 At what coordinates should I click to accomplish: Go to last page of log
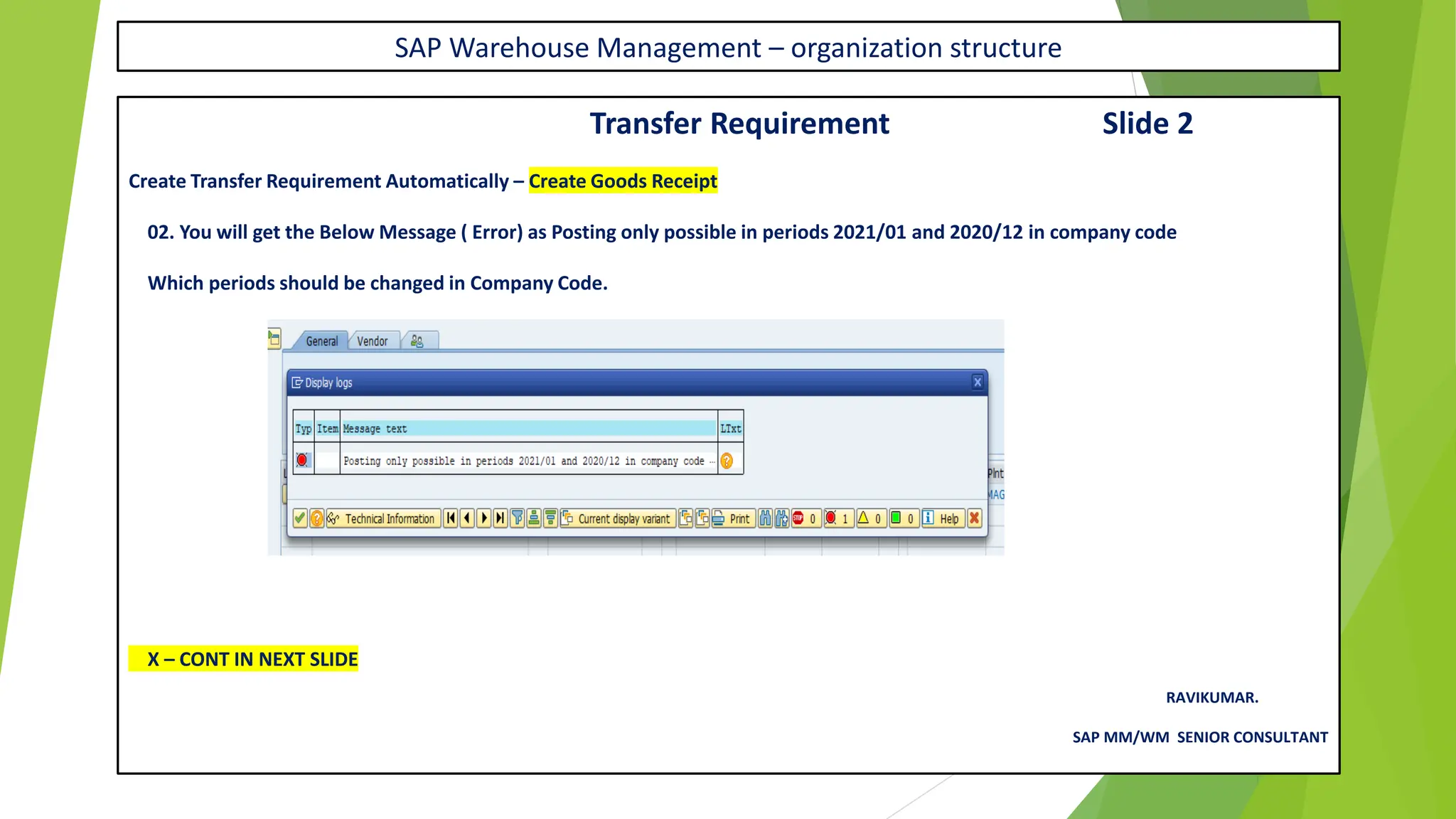pyautogui.click(x=500, y=518)
